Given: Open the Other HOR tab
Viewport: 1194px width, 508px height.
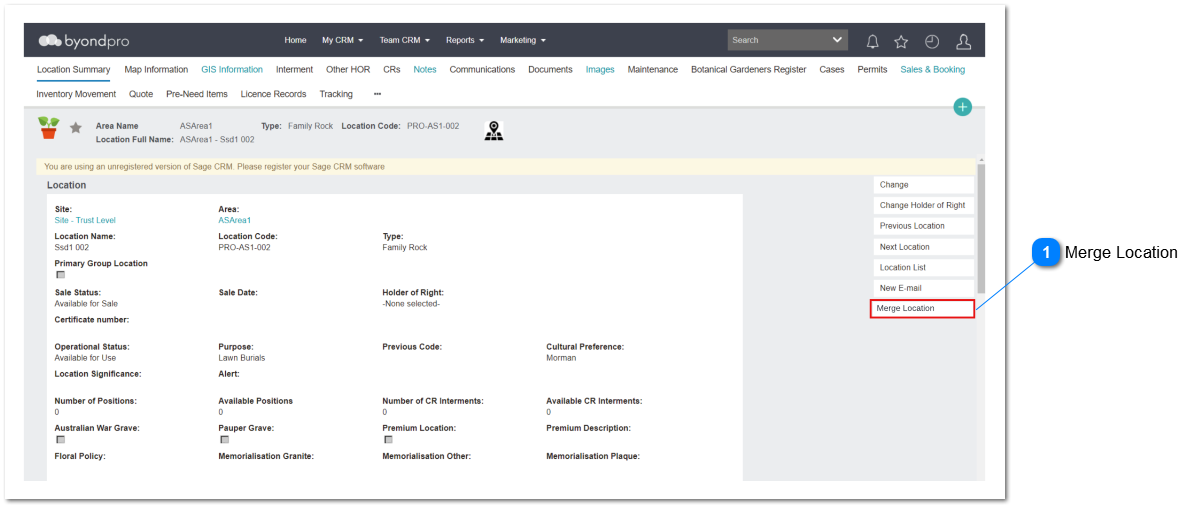Looking at the screenshot, I should click(348, 69).
